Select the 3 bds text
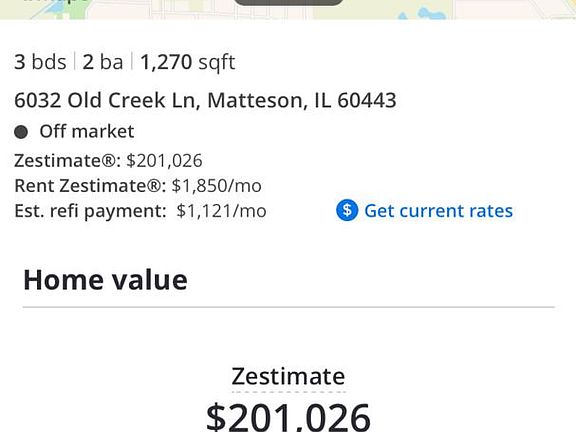This screenshot has width=576, height=432. pyautogui.click(x=40, y=62)
